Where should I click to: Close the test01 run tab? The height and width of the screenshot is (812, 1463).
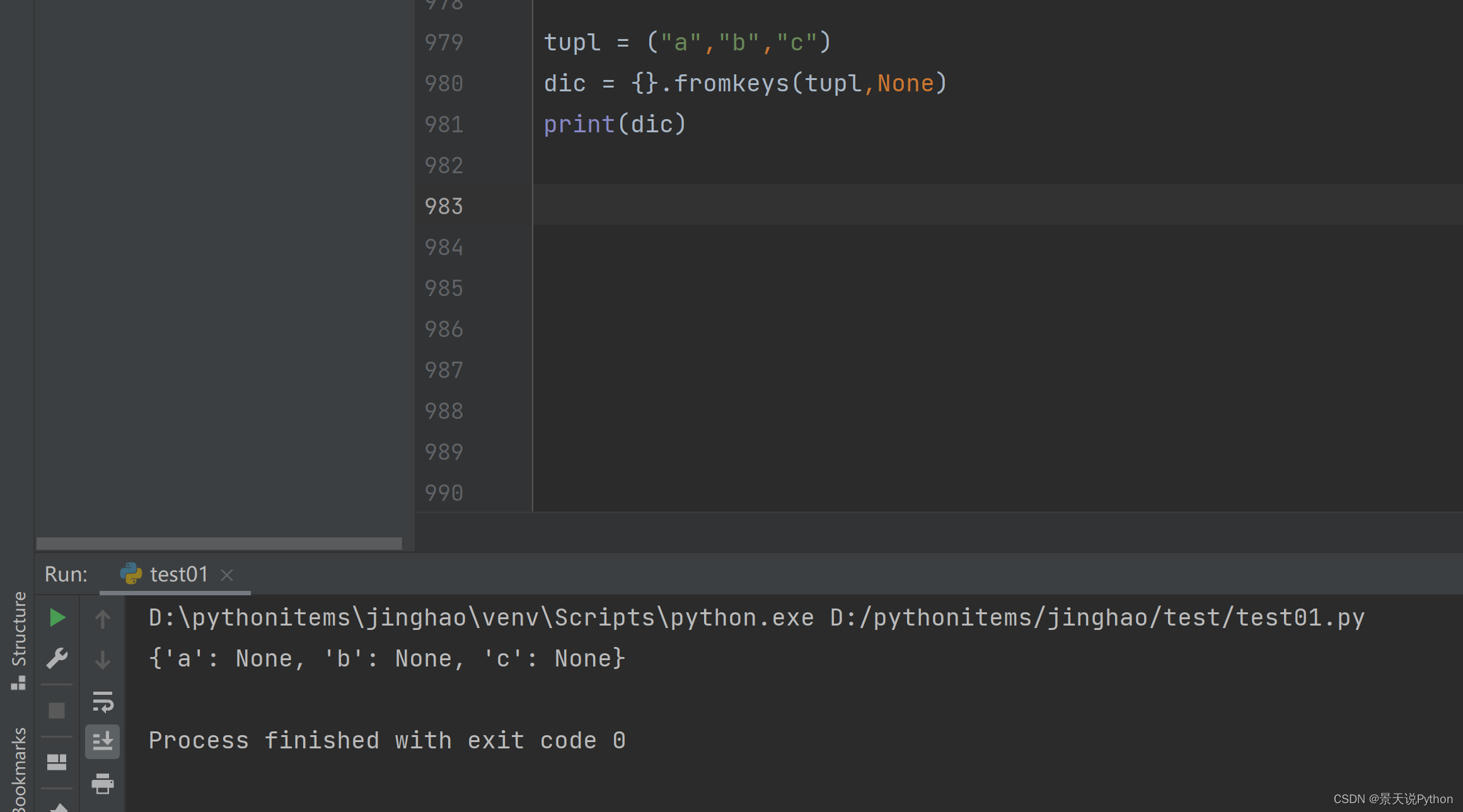(227, 575)
